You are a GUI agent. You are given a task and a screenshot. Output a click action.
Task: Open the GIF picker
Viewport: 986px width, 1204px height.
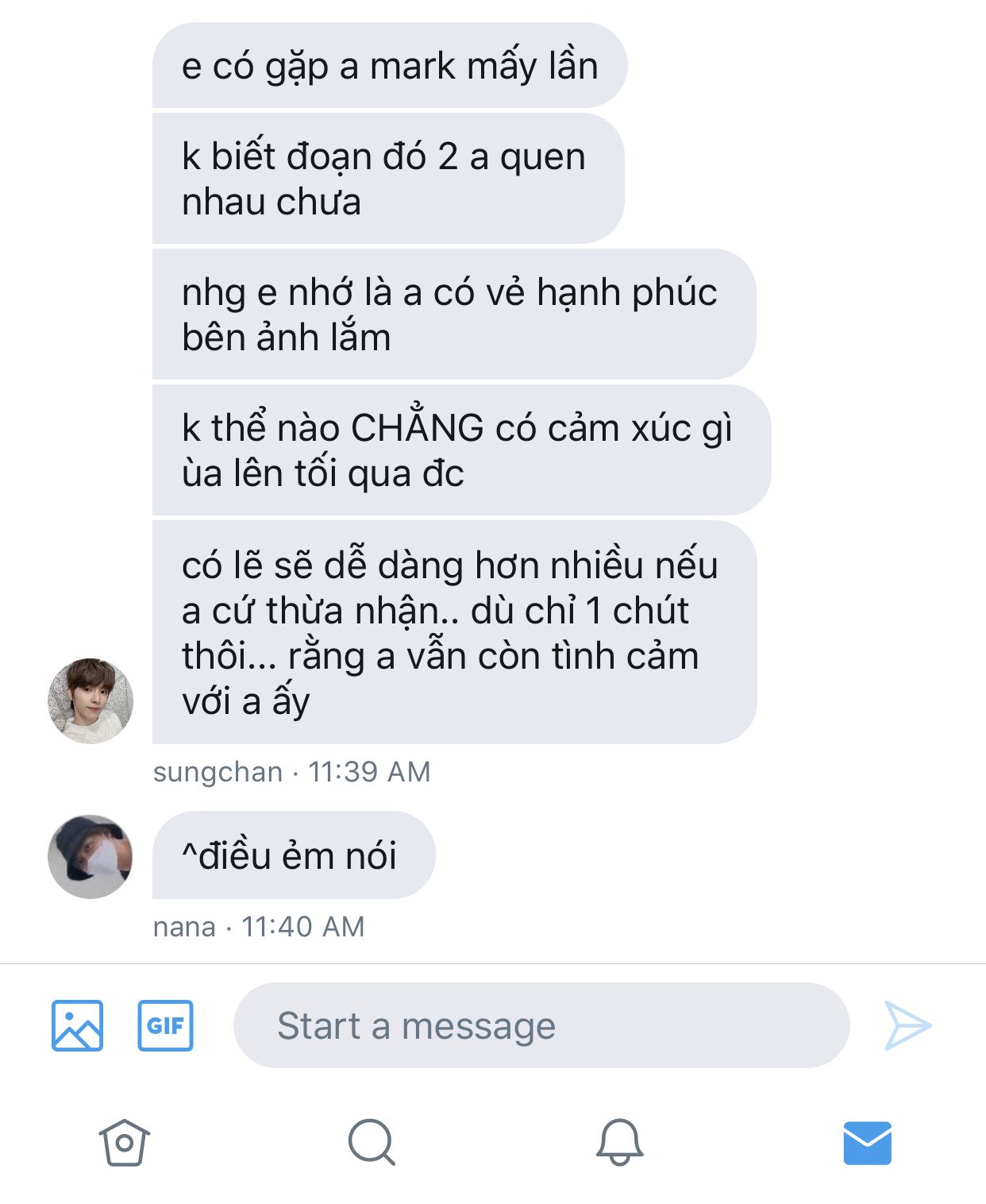[165, 1025]
